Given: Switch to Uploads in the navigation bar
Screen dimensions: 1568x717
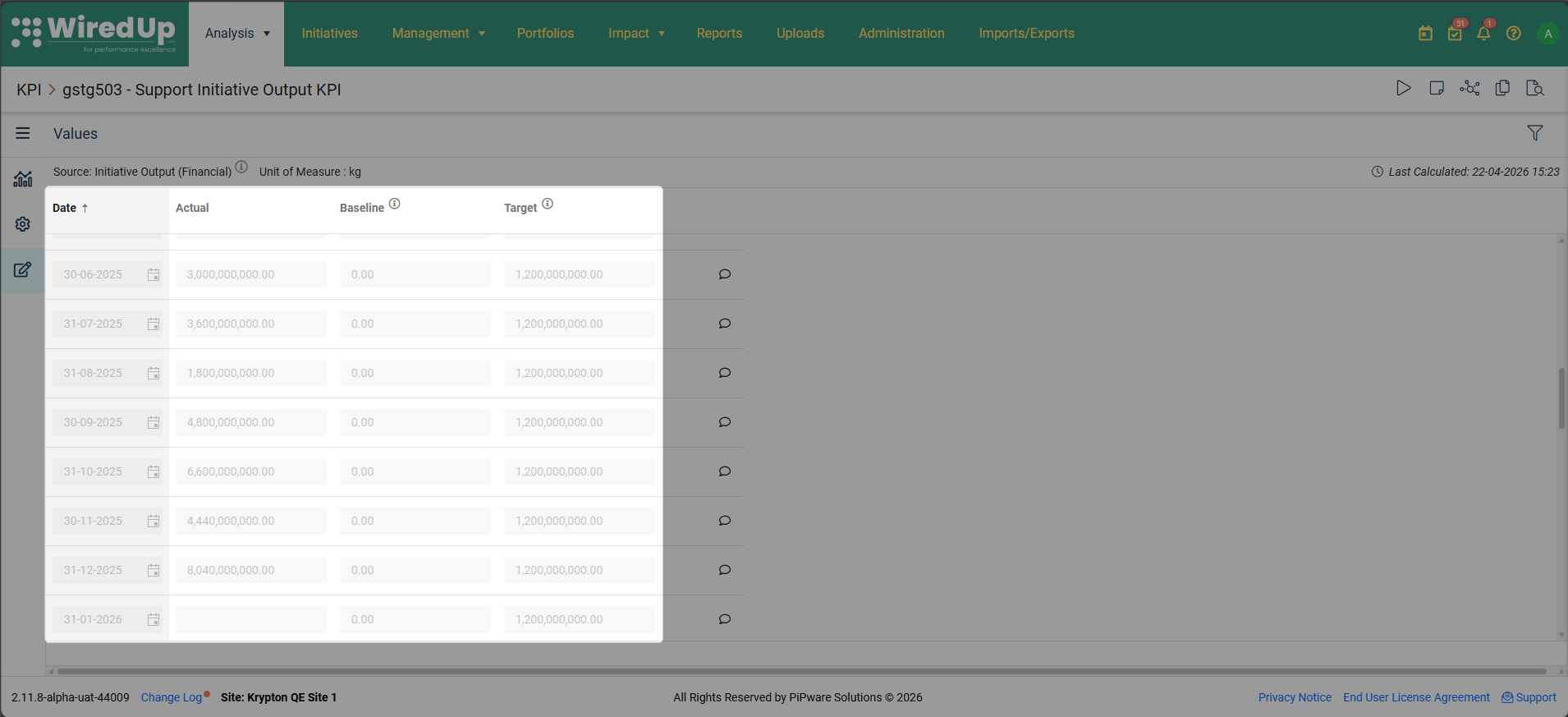Looking at the screenshot, I should 800,34.
